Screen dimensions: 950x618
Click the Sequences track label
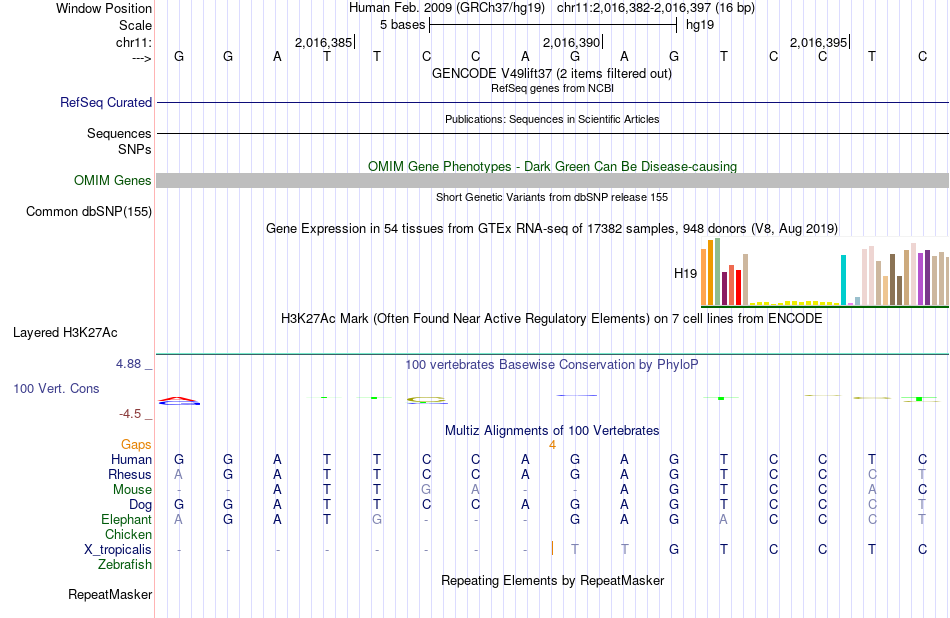[x=119, y=133]
